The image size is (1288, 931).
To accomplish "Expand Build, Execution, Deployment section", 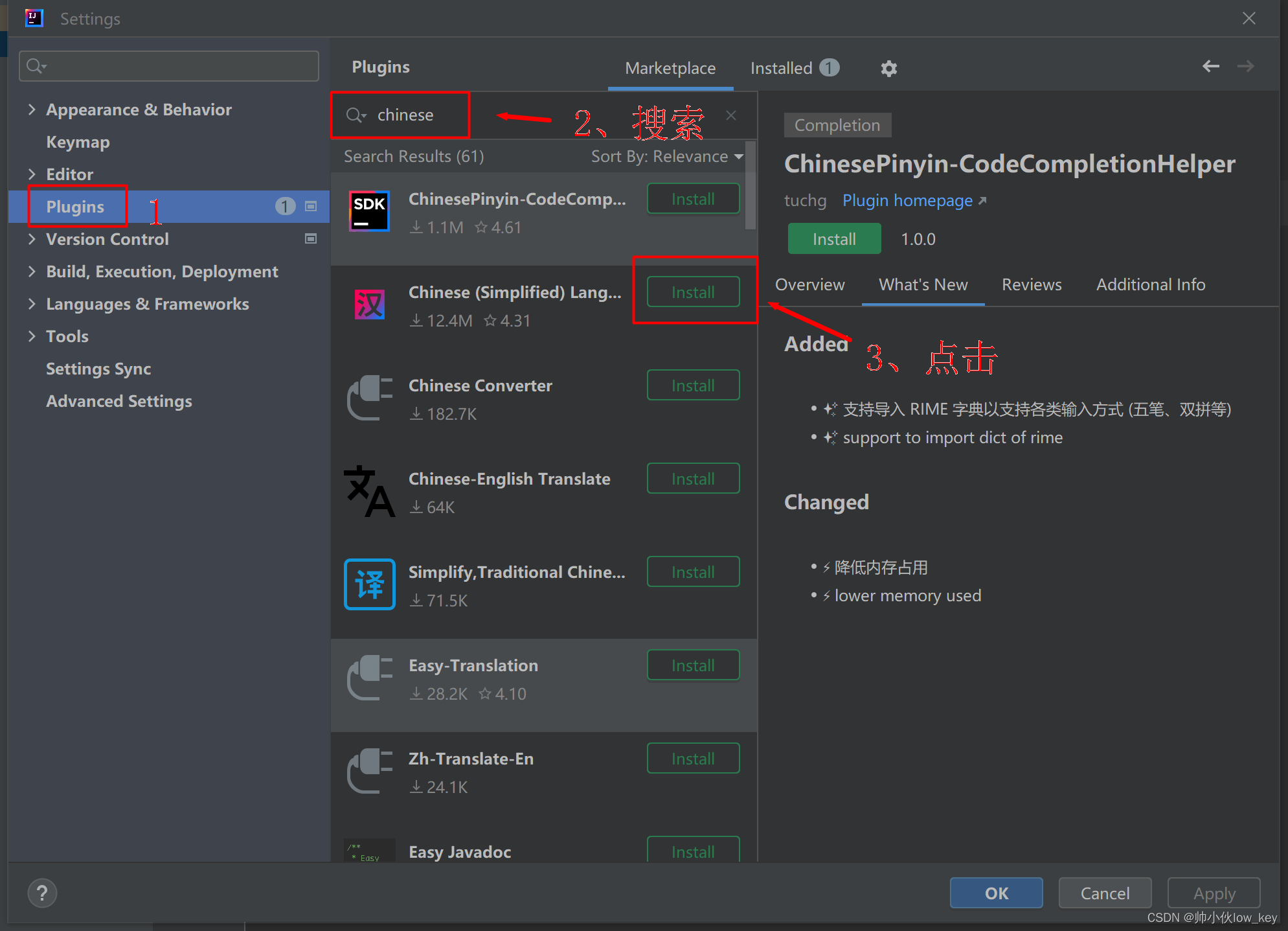I will [x=32, y=271].
